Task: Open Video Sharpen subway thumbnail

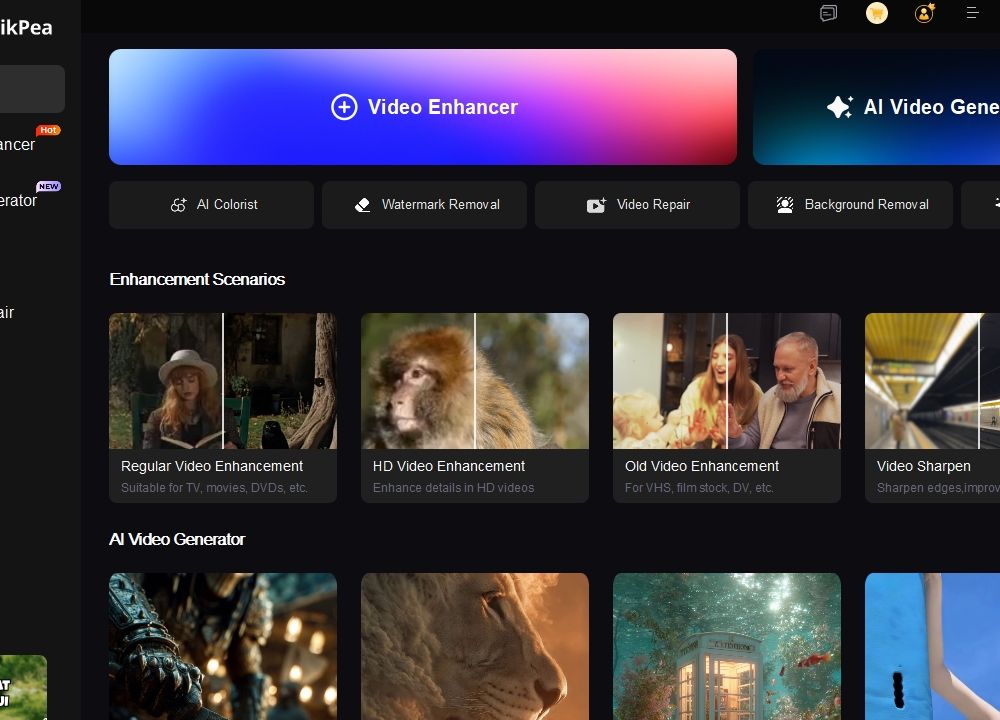Action: [932, 381]
